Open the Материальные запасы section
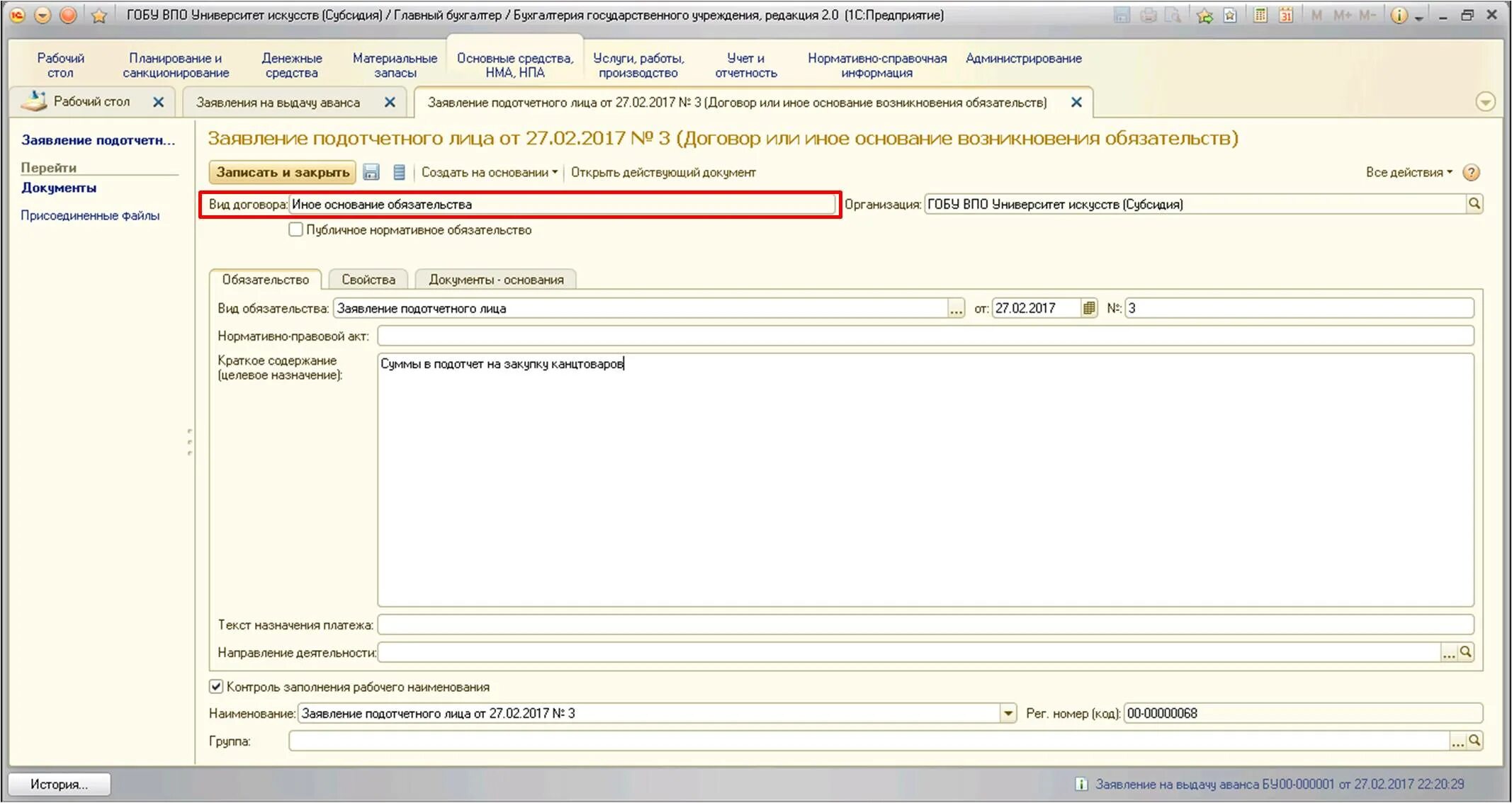The image size is (1512, 803). coord(395,65)
